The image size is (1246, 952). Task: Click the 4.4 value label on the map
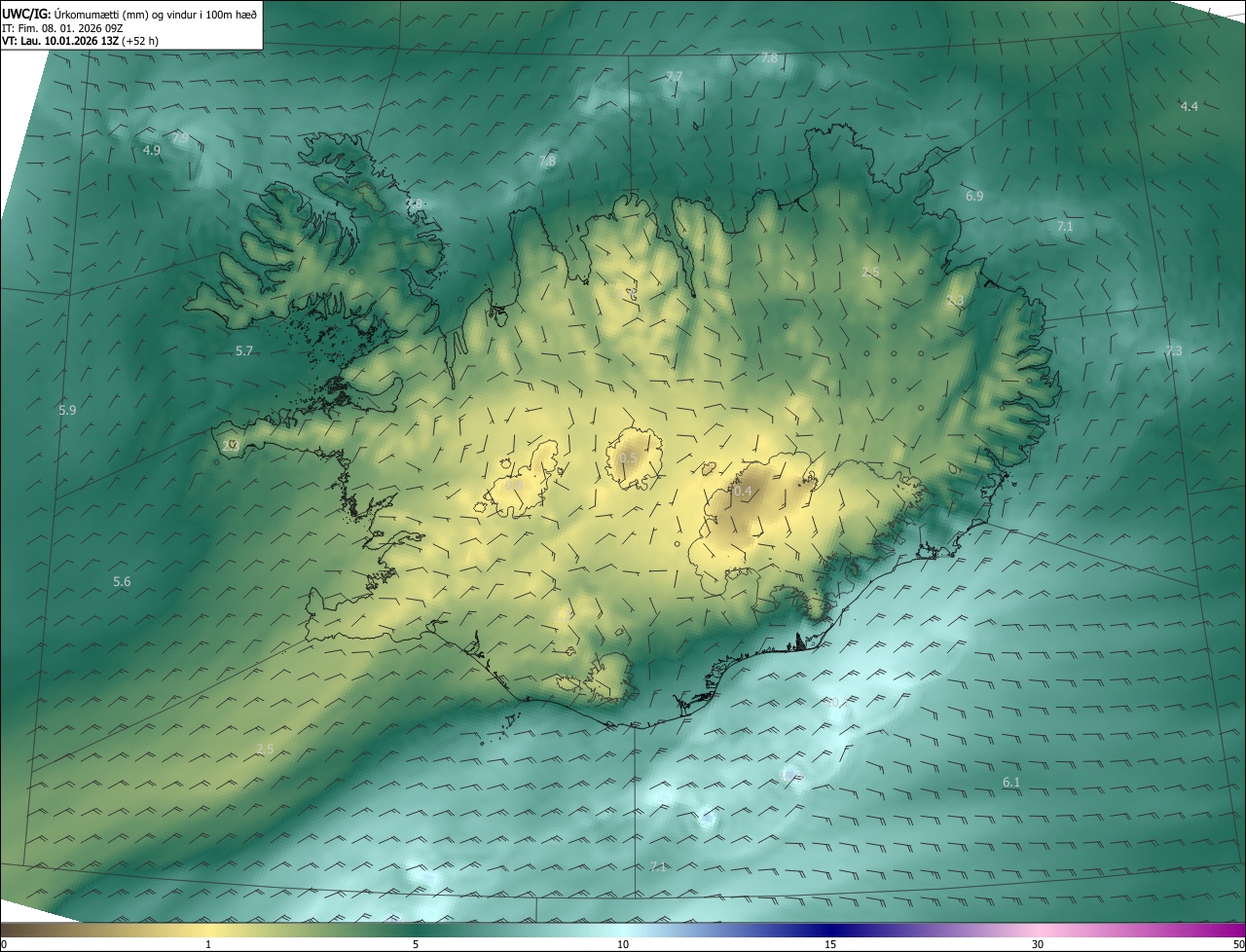tap(1189, 106)
